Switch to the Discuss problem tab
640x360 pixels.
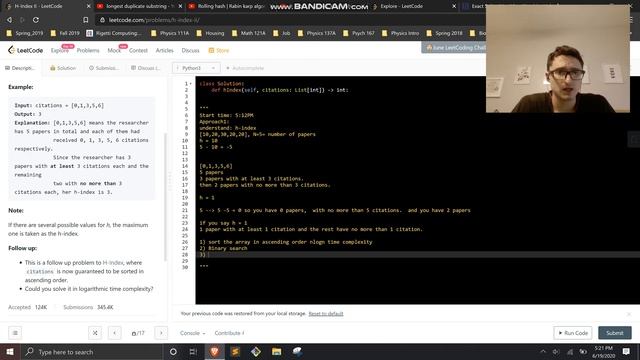(x=146, y=68)
